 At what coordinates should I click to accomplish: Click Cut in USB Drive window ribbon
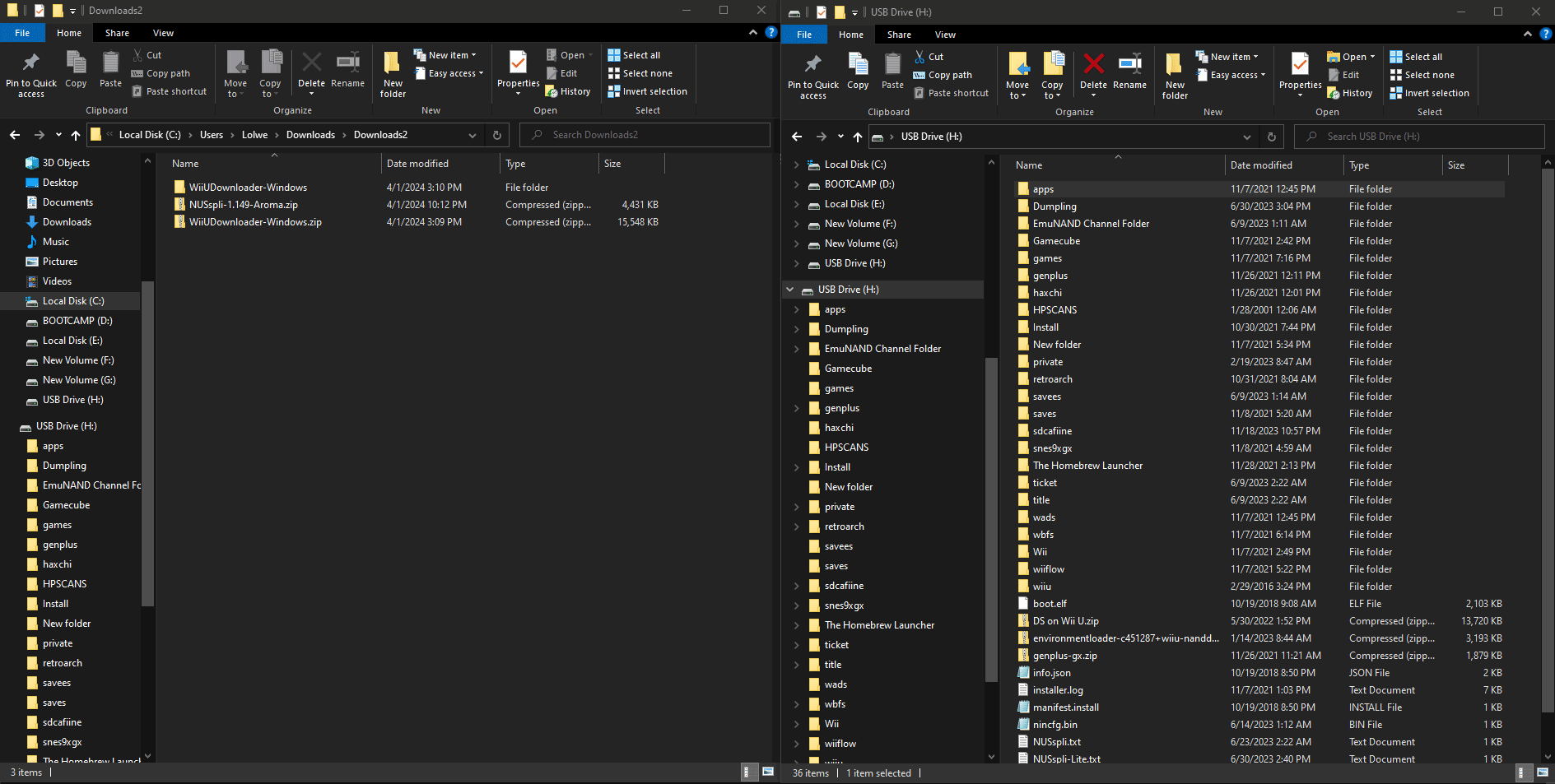(929, 57)
